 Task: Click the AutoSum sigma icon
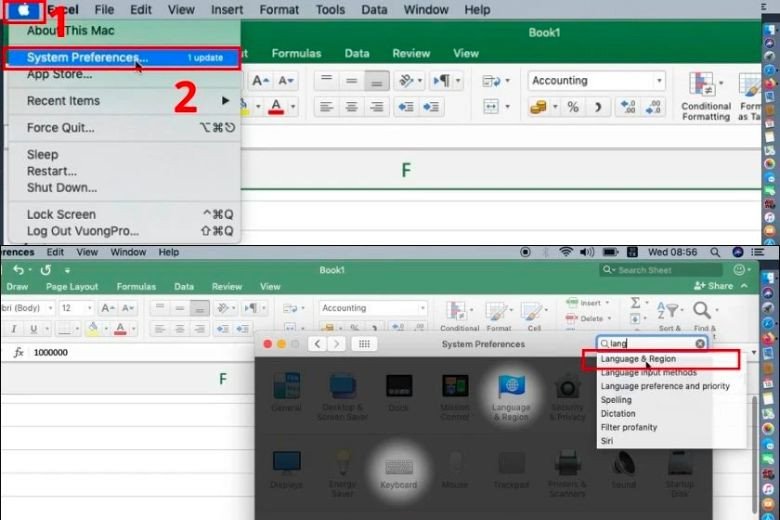pos(635,303)
